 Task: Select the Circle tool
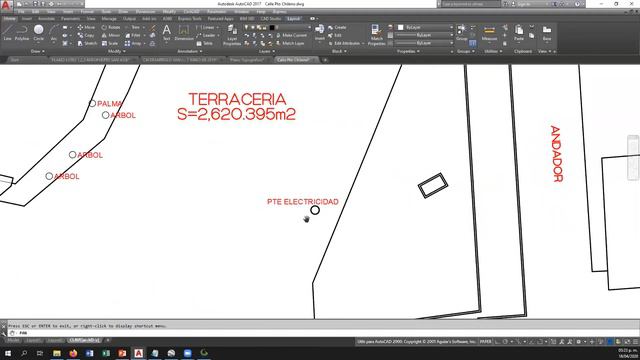tap(38, 32)
